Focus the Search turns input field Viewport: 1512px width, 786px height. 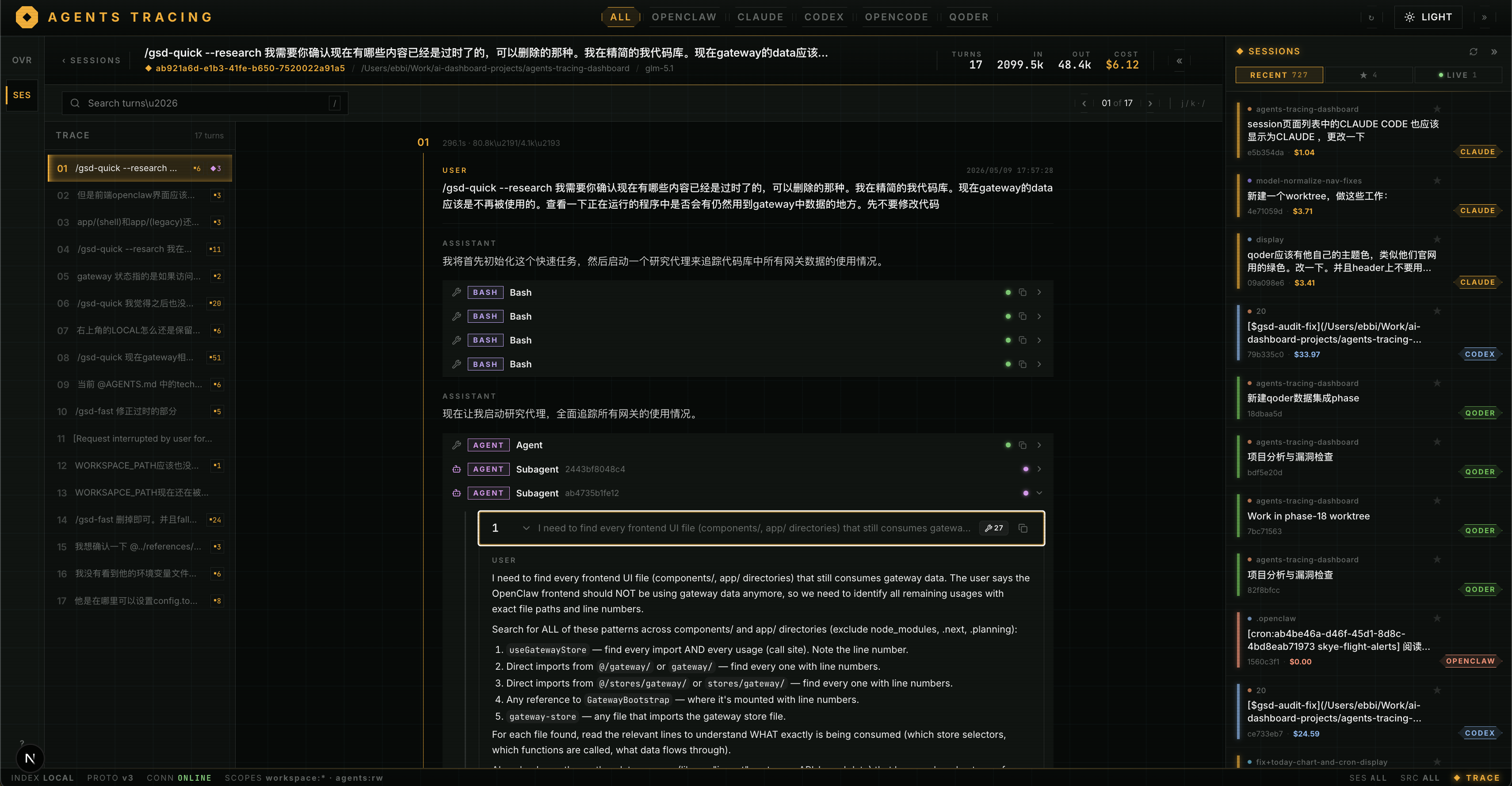(205, 103)
